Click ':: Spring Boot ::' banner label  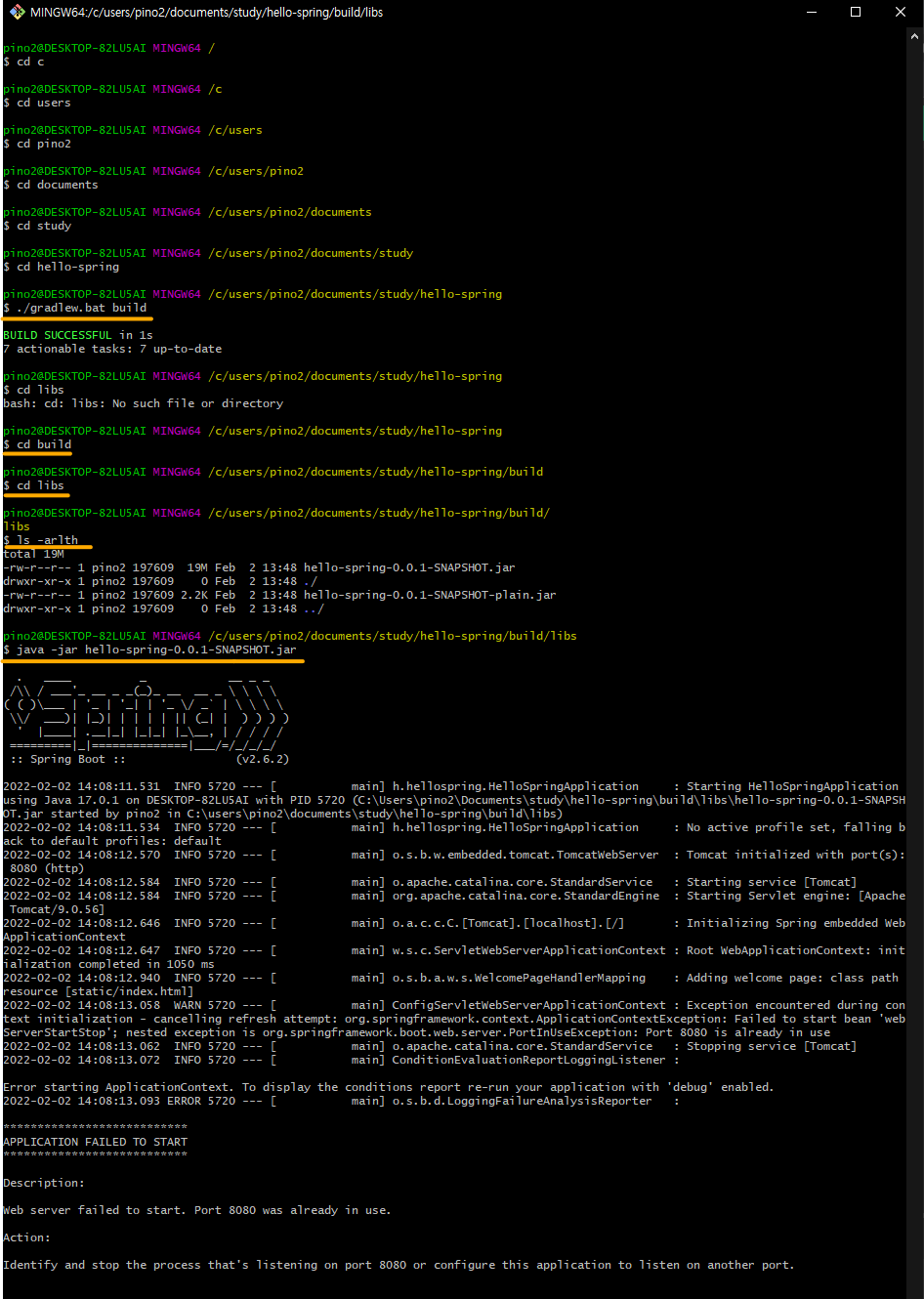pos(68,759)
